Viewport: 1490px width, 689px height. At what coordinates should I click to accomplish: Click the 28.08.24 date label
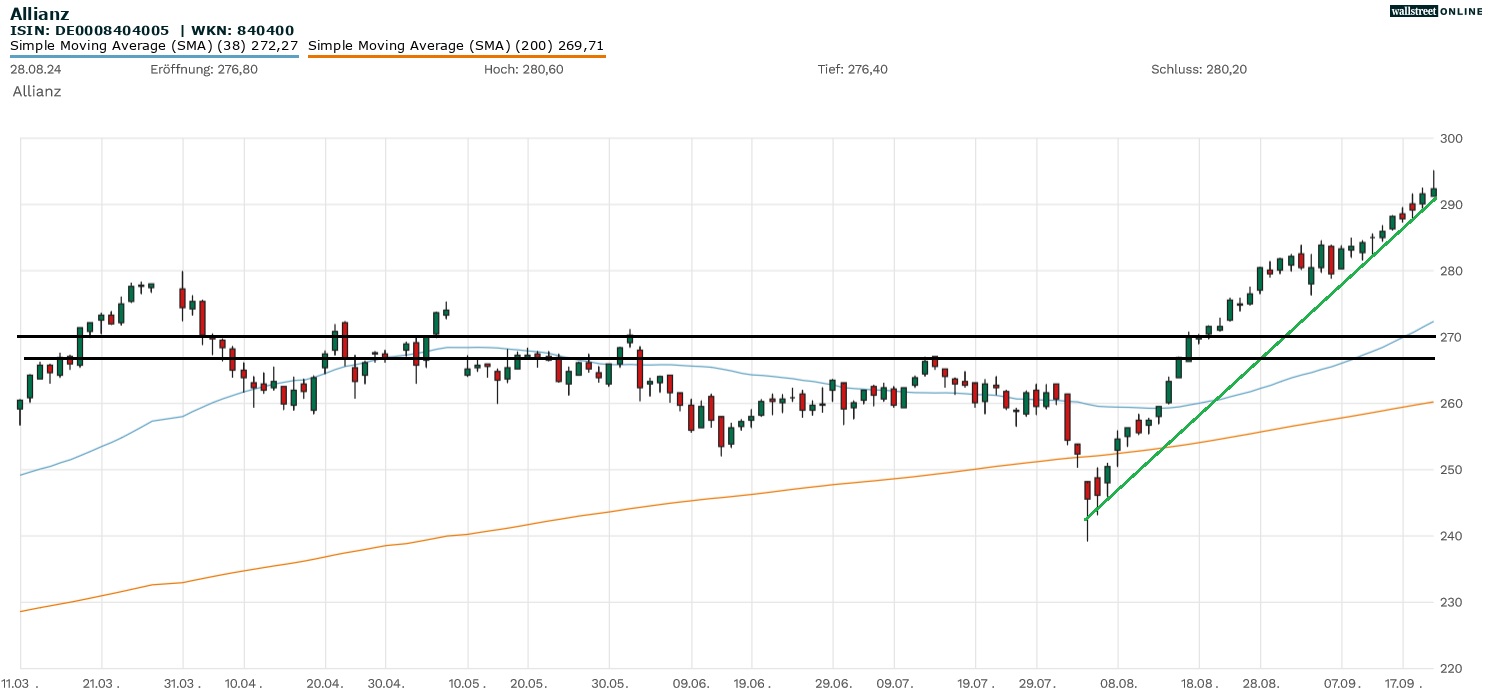[35, 70]
